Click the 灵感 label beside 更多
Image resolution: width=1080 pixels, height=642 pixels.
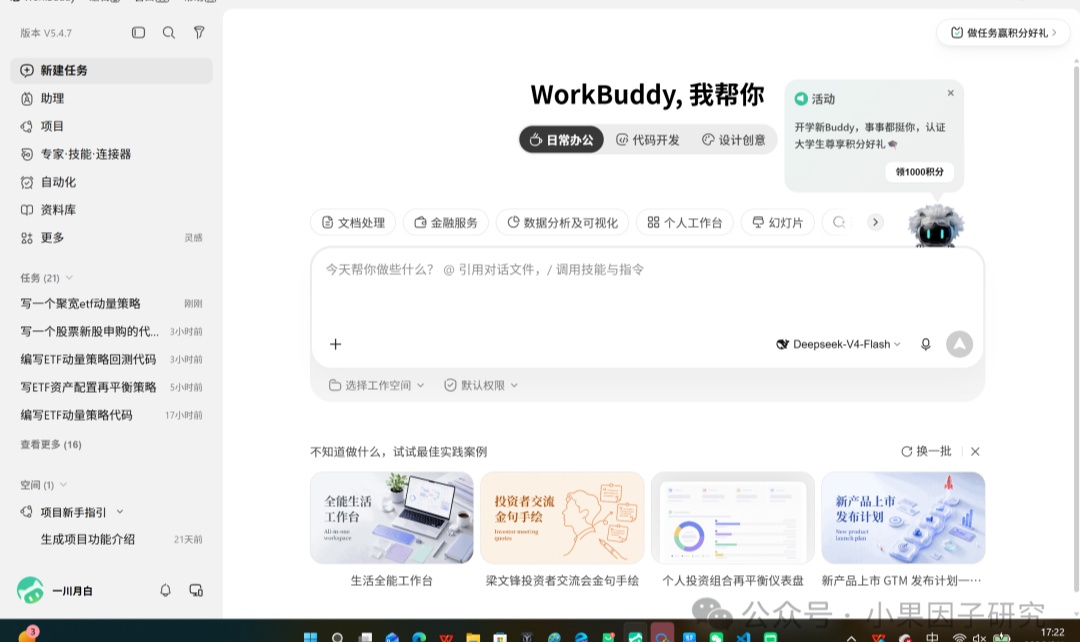pyautogui.click(x=194, y=238)
